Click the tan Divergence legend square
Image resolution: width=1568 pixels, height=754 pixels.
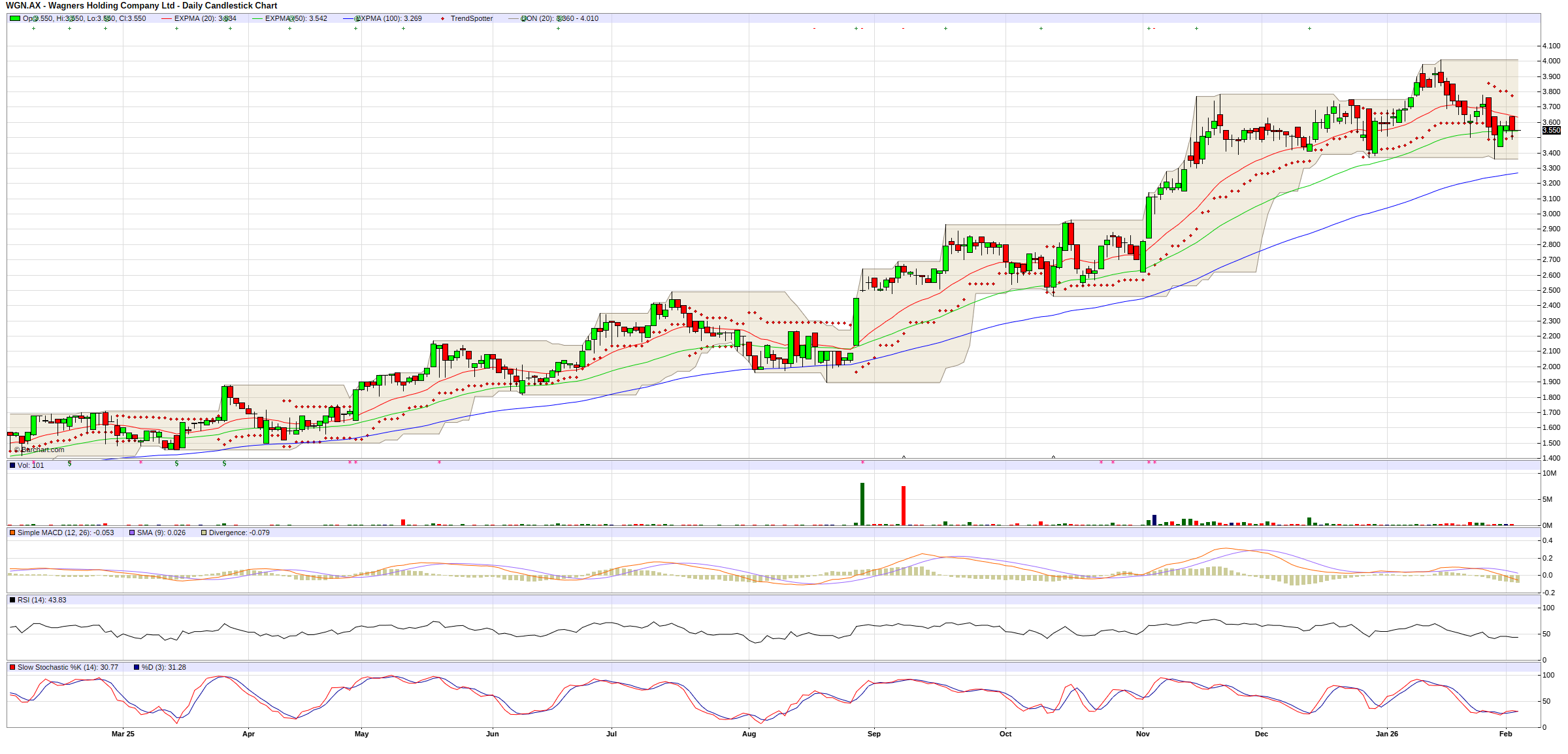coord(204,533)
